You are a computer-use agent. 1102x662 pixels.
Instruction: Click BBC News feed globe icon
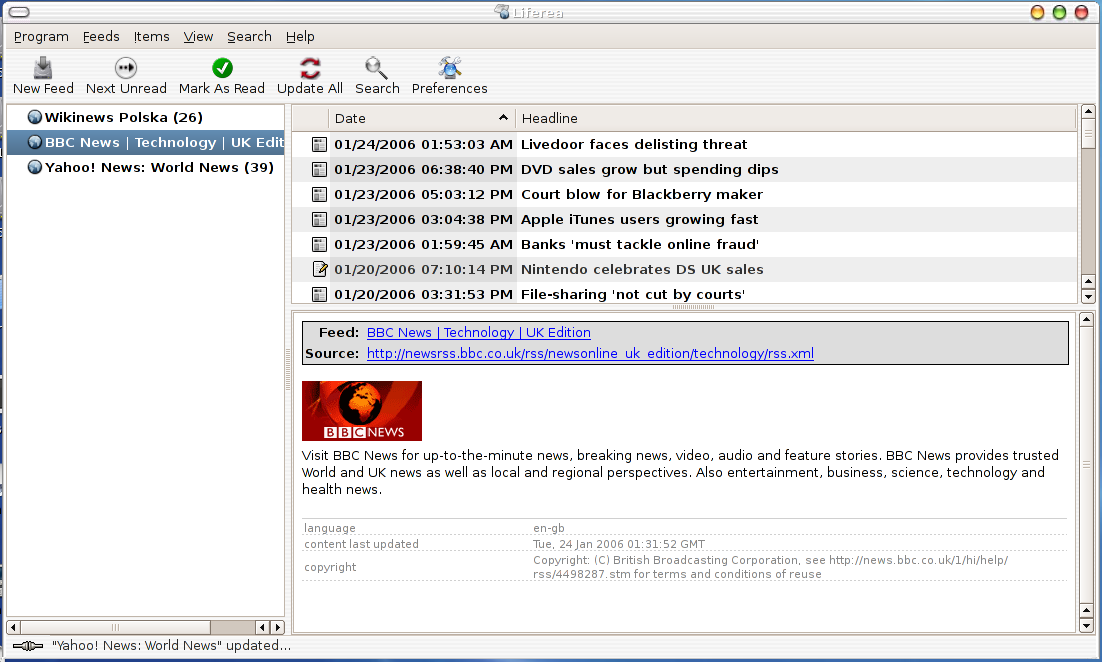pyautogui.click(x=34, y=142)
